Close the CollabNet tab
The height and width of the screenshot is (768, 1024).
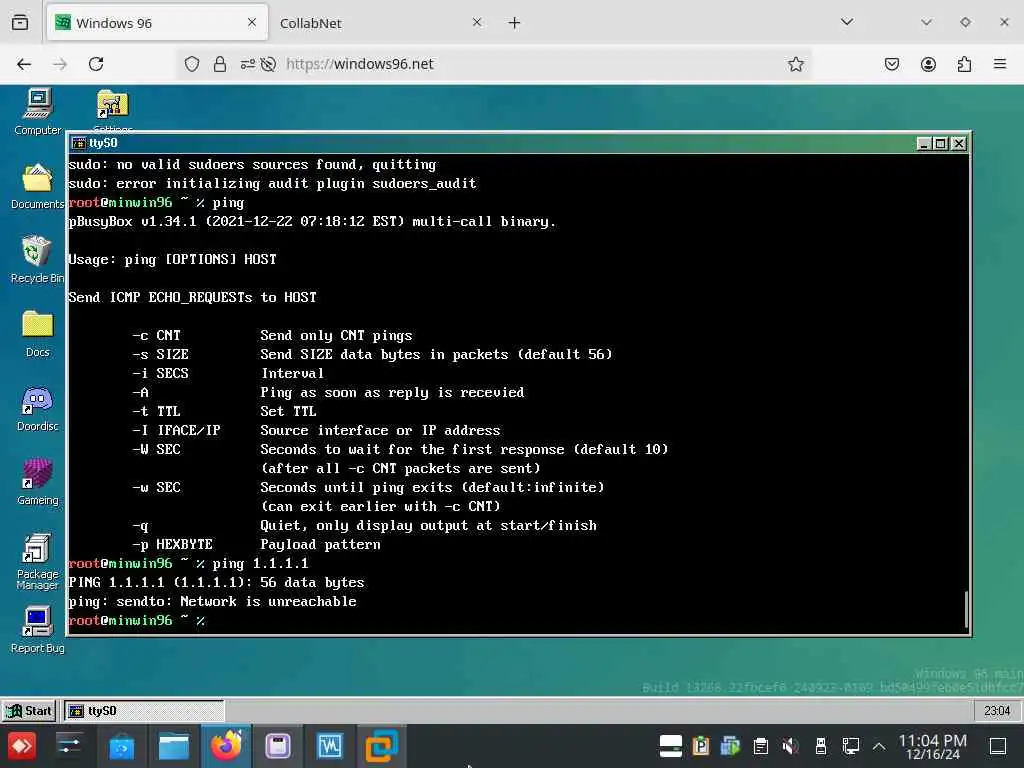(x=477, y=22)
